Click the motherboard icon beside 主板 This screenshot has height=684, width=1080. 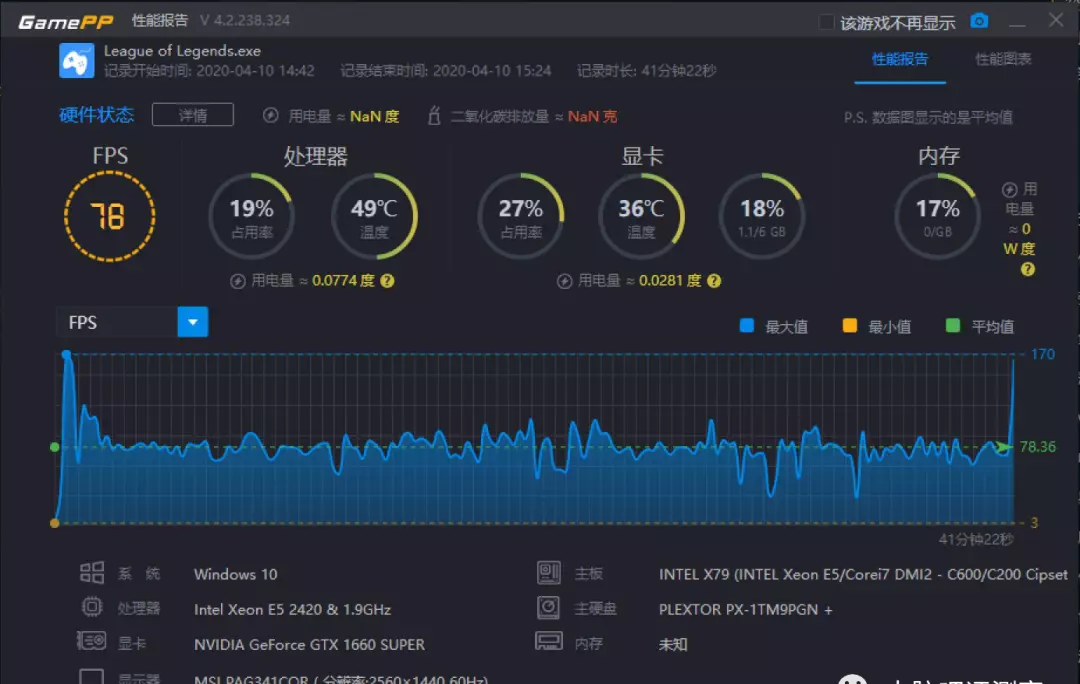(x=549, y=573)
